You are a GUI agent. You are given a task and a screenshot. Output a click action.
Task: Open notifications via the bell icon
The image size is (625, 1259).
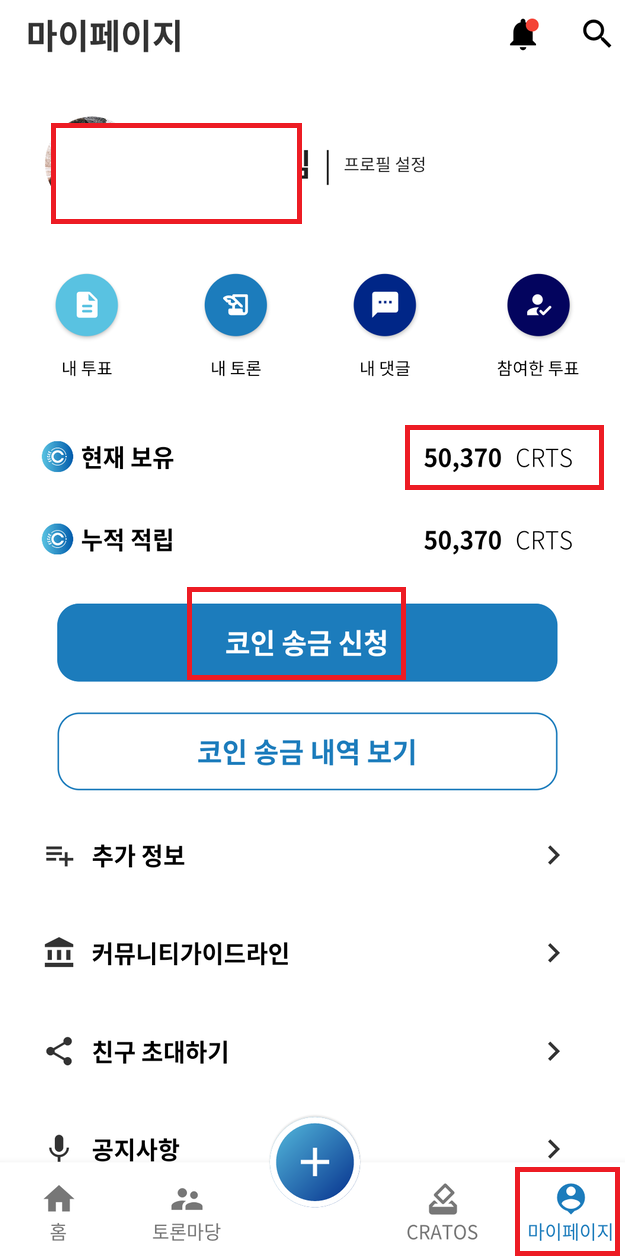pos(523,34)
